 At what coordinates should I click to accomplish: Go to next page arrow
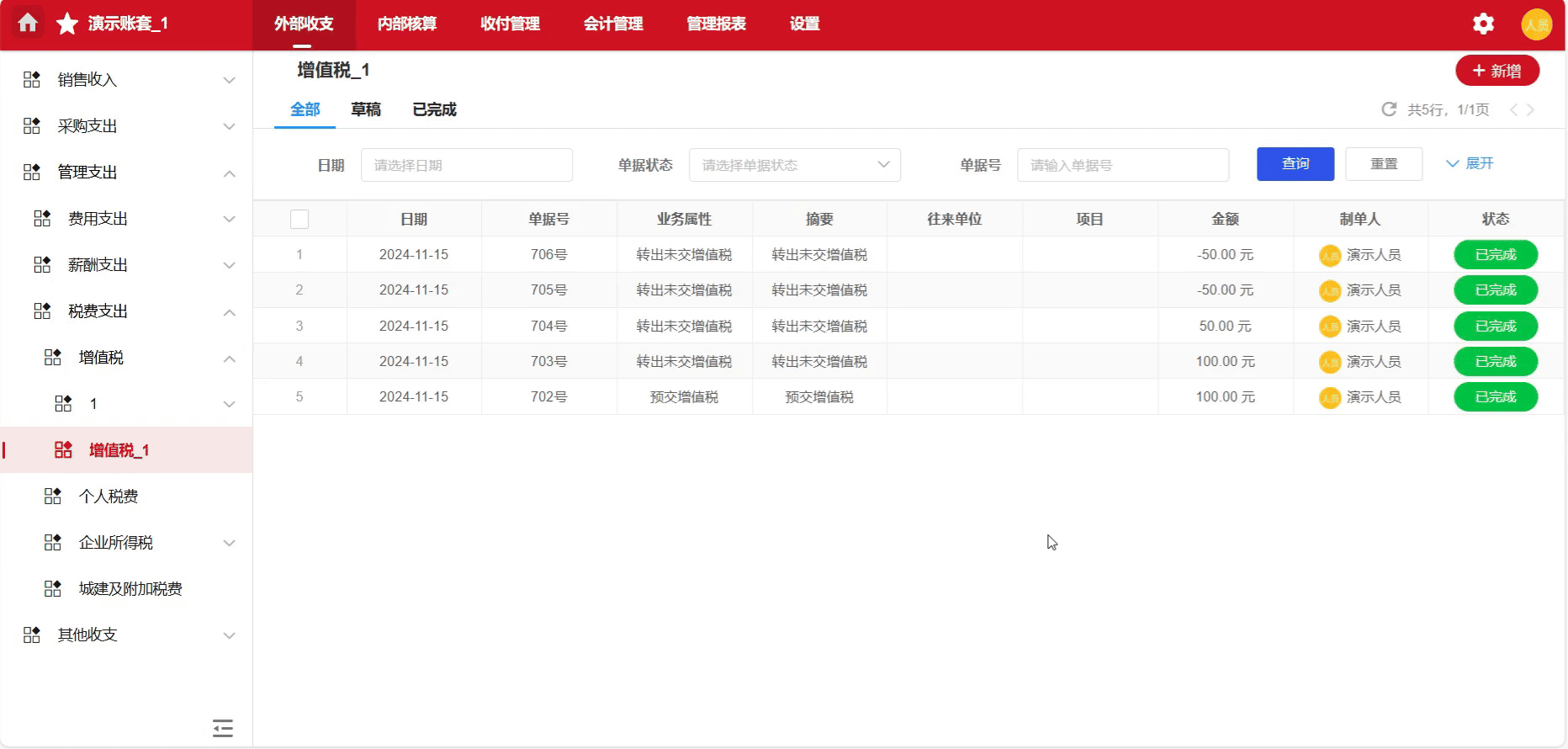click(1530, 109)
